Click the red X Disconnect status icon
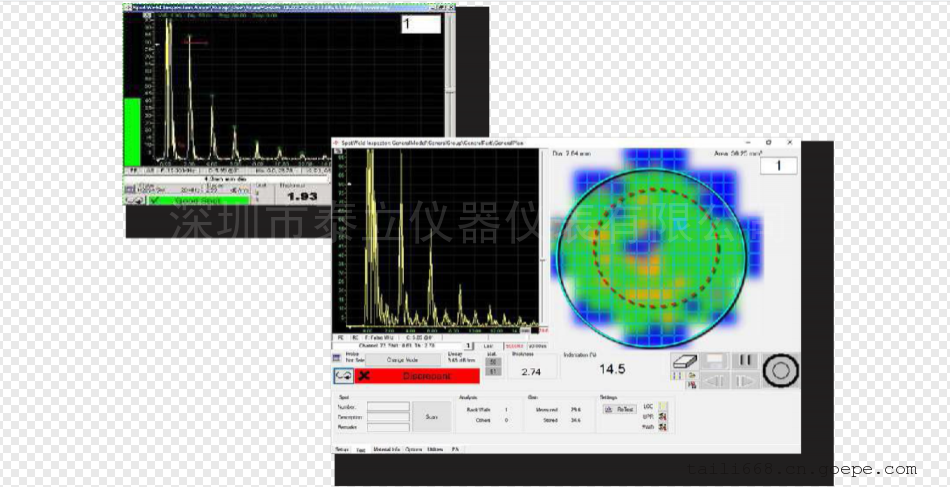950x487 pixels. pyautogui.click(x=363, y=376)
